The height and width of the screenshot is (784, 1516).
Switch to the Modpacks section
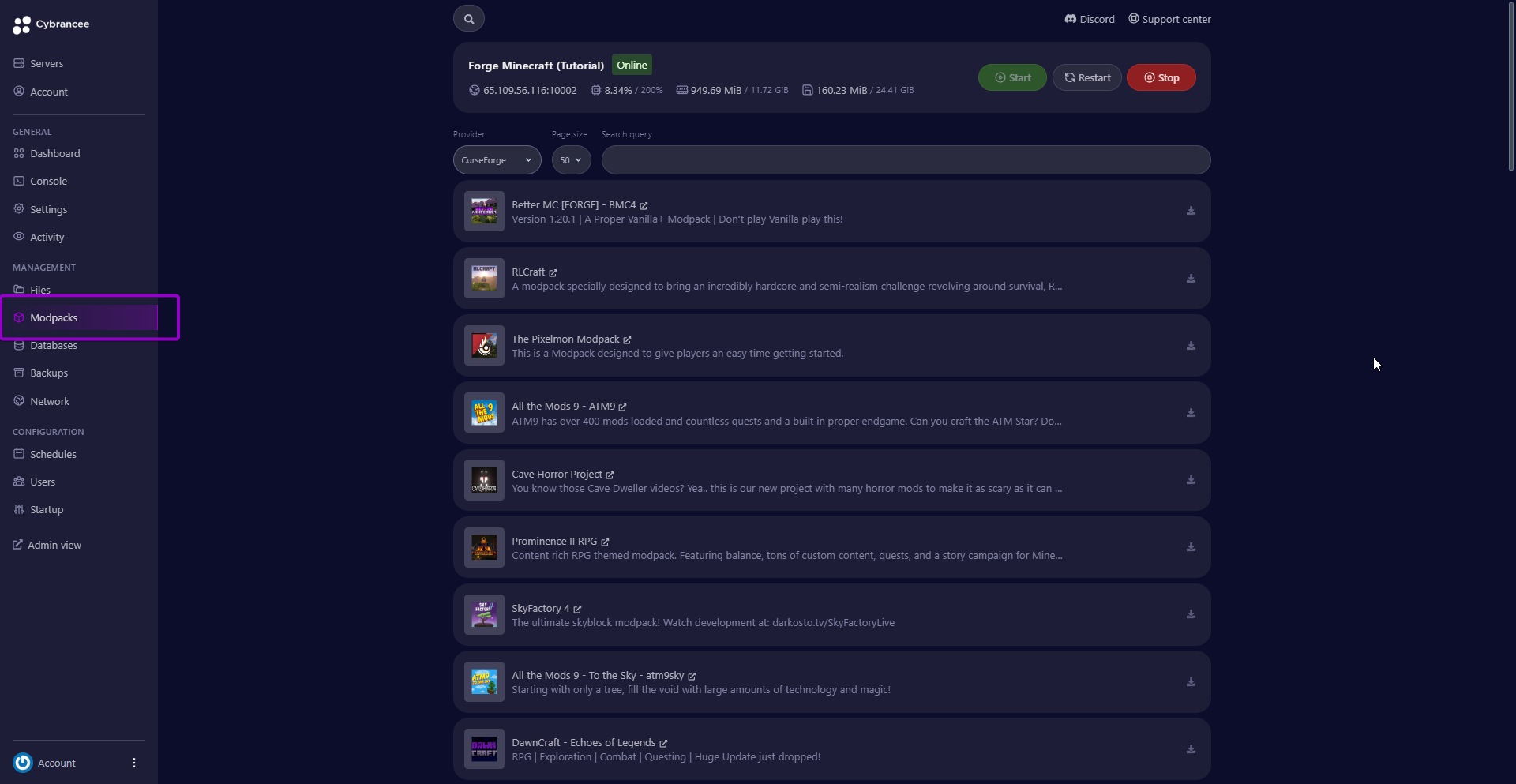coord(54,317)
